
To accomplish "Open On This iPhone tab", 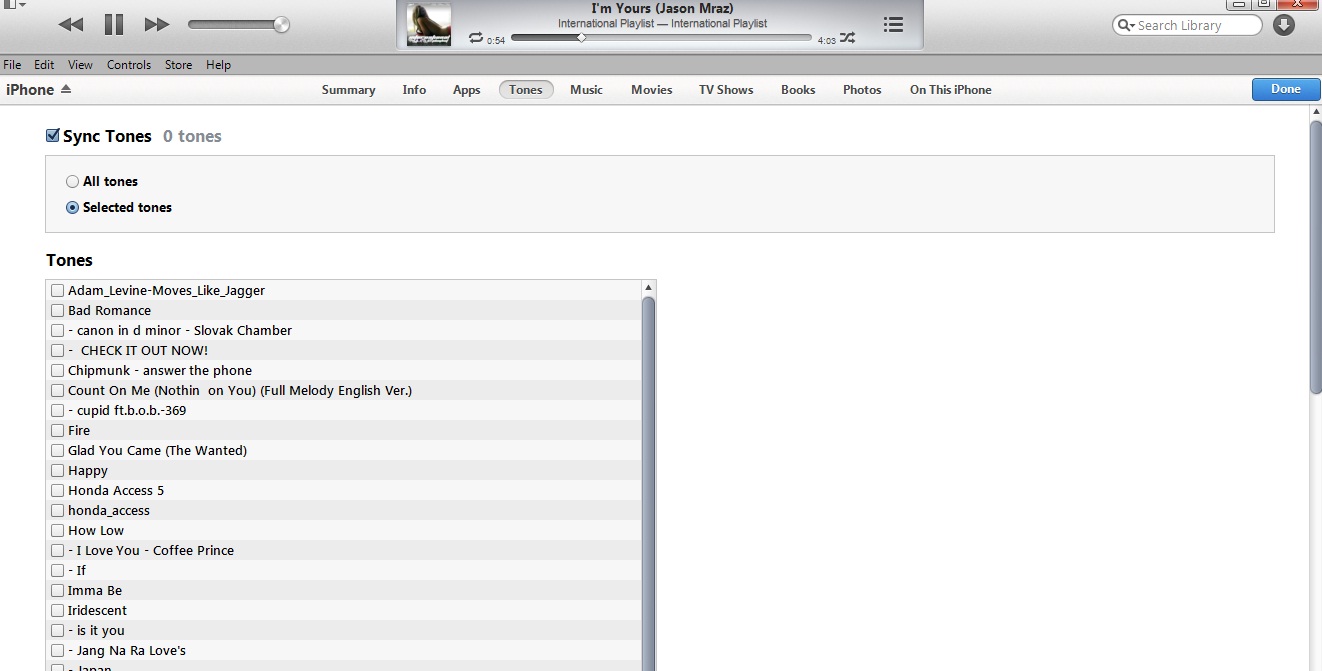I will [x=950, y=90].
